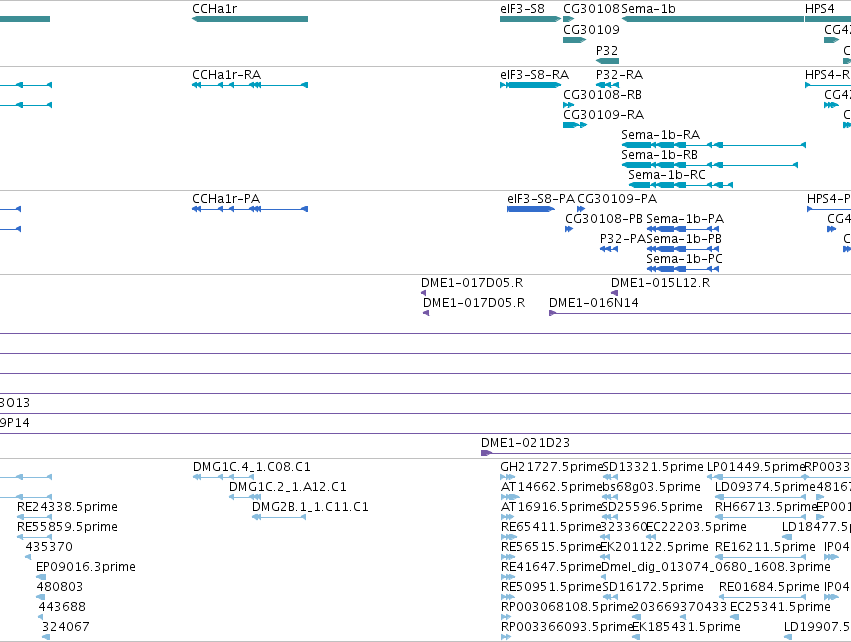Click the RE24338.5prime EST label
The width and height of the screenshot is (851, 642).
click(x=67, y=507)
